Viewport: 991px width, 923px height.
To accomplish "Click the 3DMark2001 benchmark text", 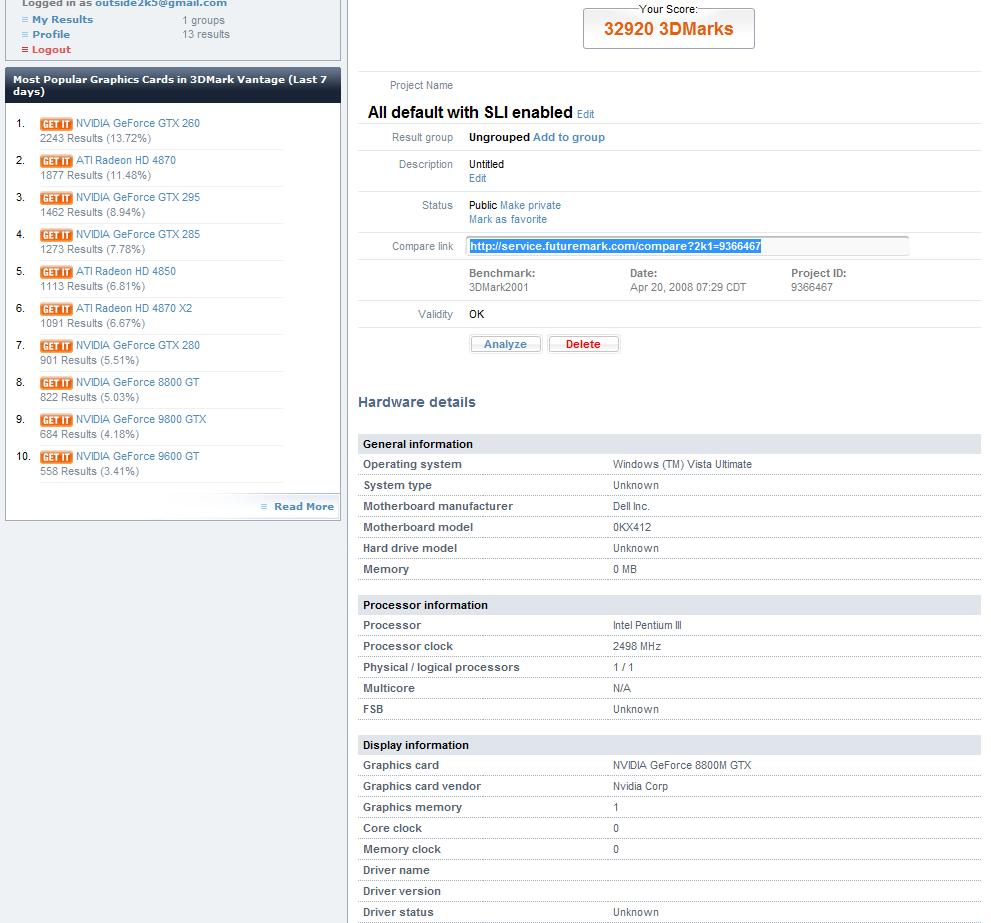I will [x=499, y=287].
